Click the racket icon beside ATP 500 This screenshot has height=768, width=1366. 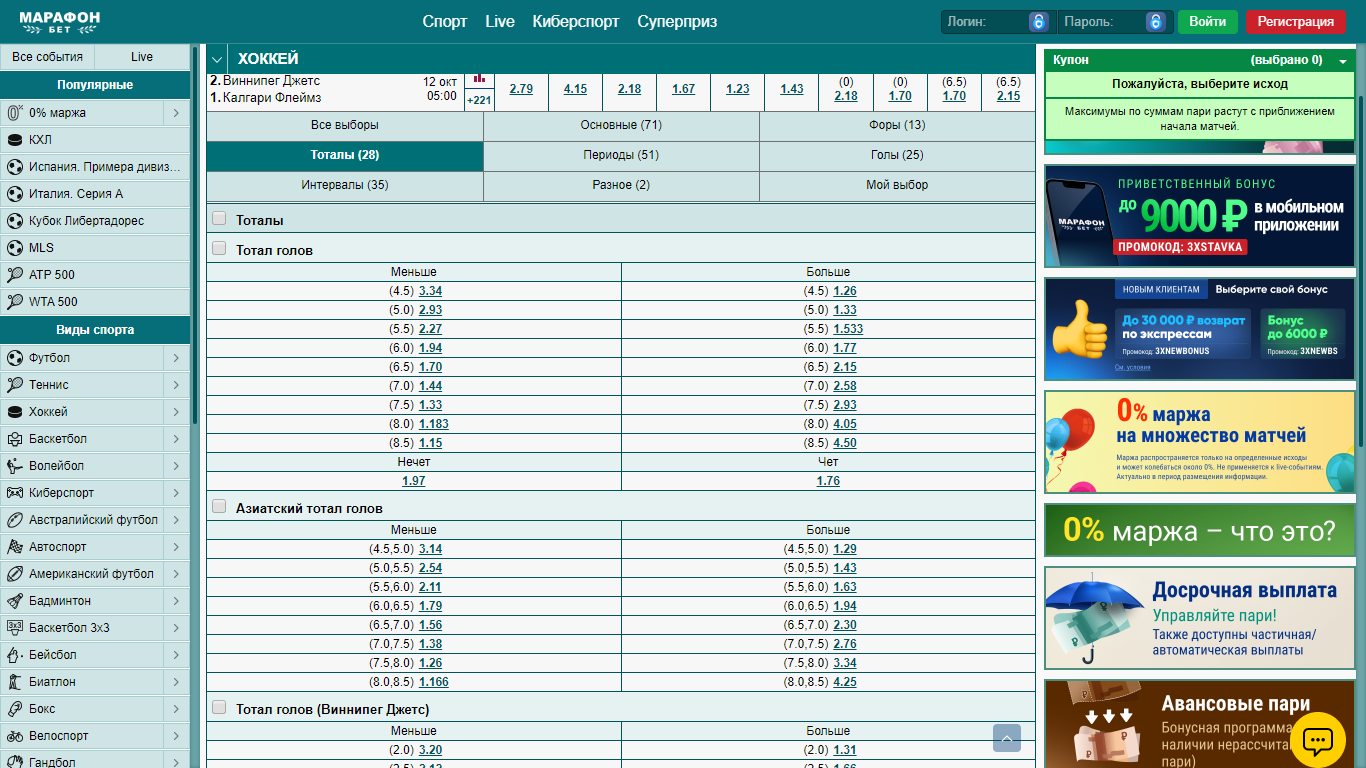pyautogui.click(x=15, y=275)
